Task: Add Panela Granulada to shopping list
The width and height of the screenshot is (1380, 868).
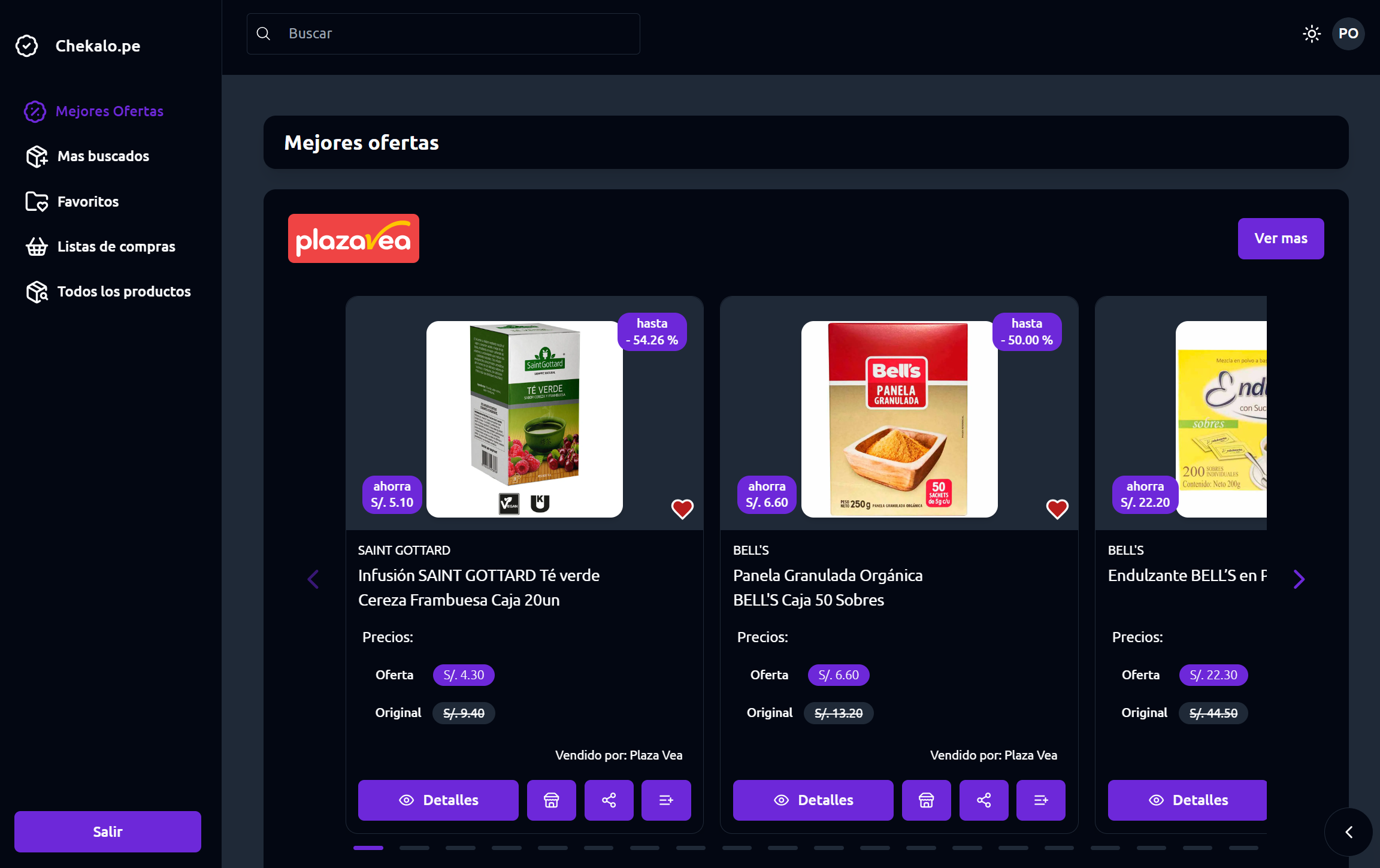Action: pyautogui.click(x=1041, y=800)
